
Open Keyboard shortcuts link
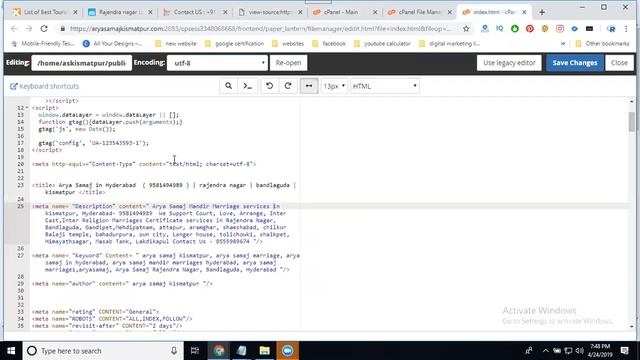[x=44, y=86]
